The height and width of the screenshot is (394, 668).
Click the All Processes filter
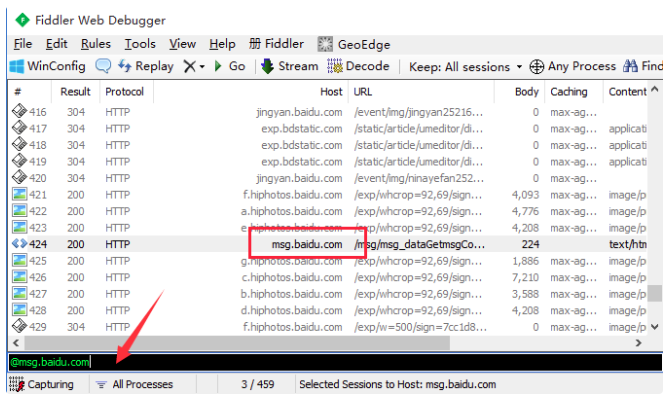(x=135, y=384)
